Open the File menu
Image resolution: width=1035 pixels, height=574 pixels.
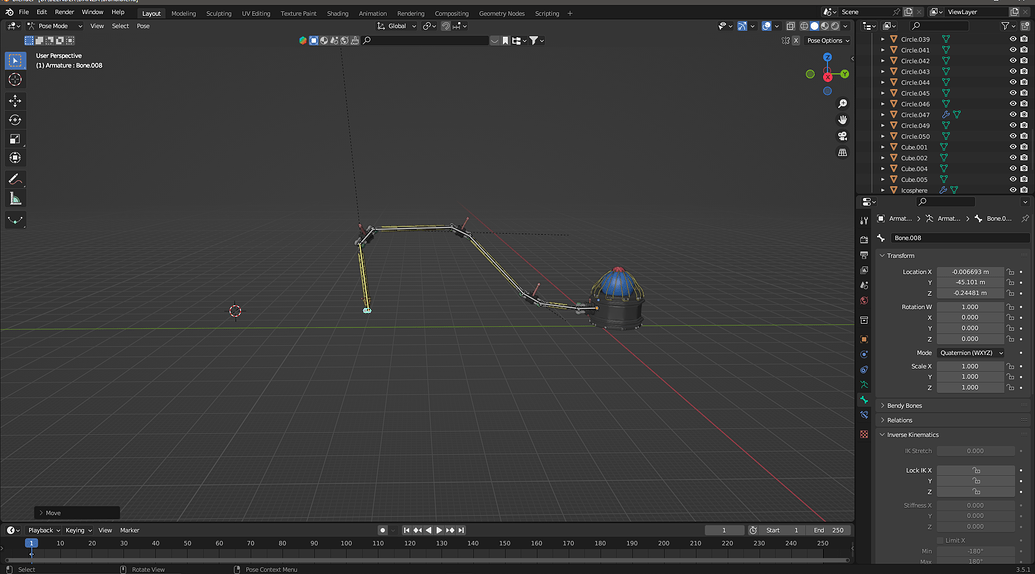click(24, 12)
